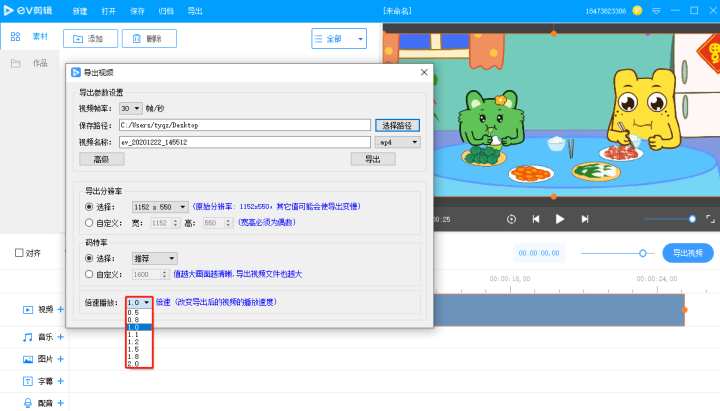This screenshot has height=411, width=720.
Task: Select resolution 选择 radio button
Action: 89,207
